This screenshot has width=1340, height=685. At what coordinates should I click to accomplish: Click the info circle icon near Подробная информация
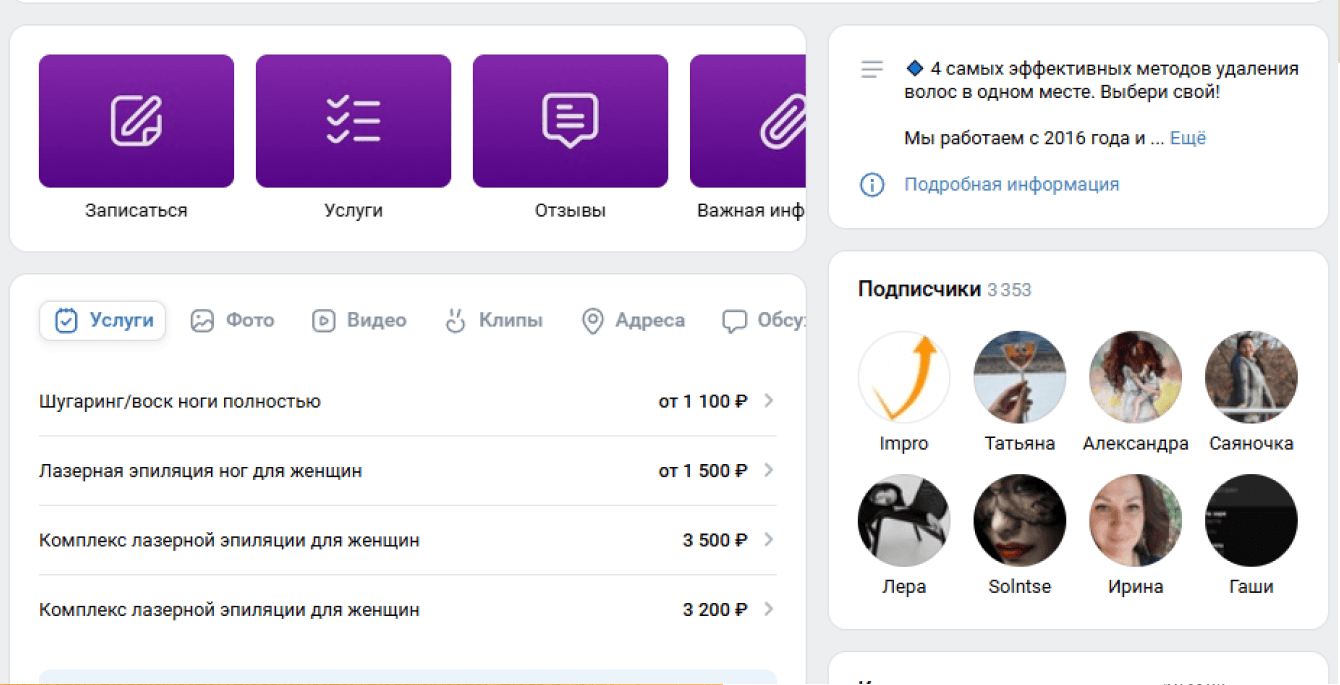click(872, 185)
